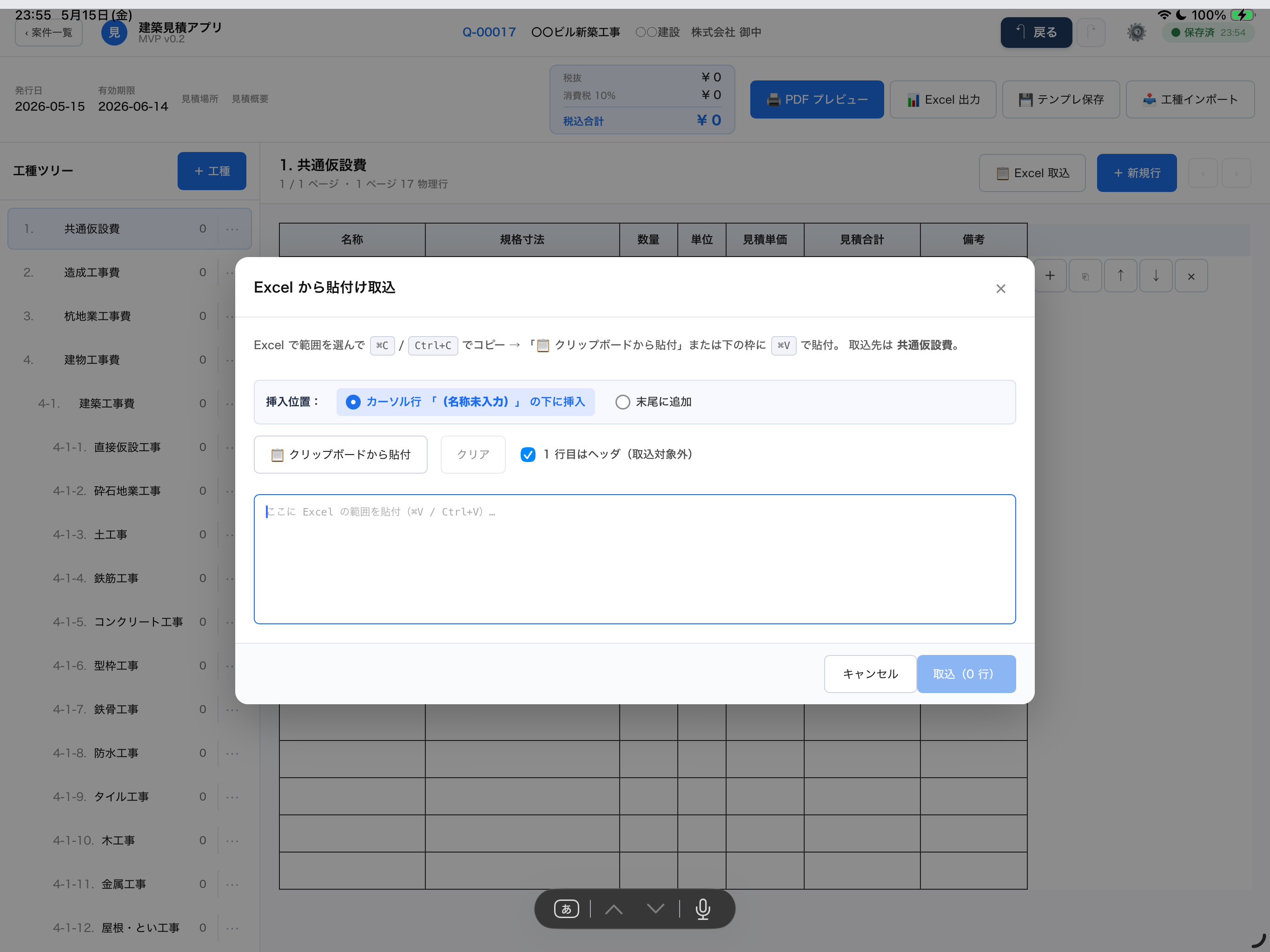Click テンプレ保存 button

pos(1060,99)
